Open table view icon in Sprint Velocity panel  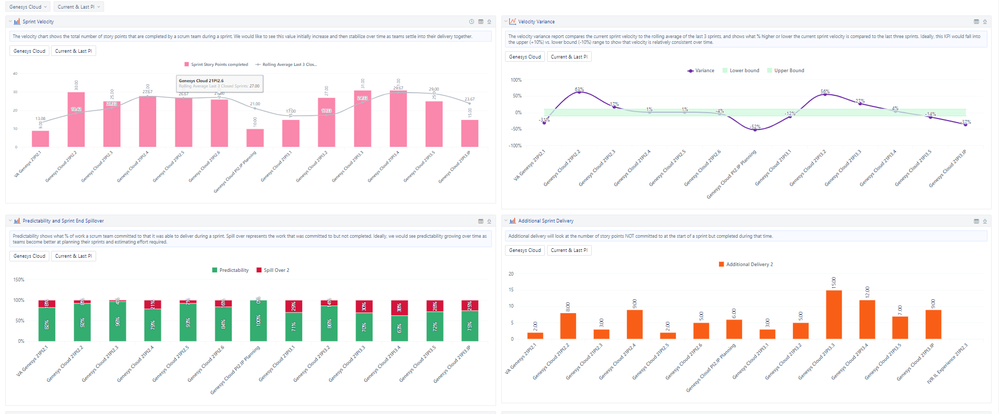[x=480, y=22]
